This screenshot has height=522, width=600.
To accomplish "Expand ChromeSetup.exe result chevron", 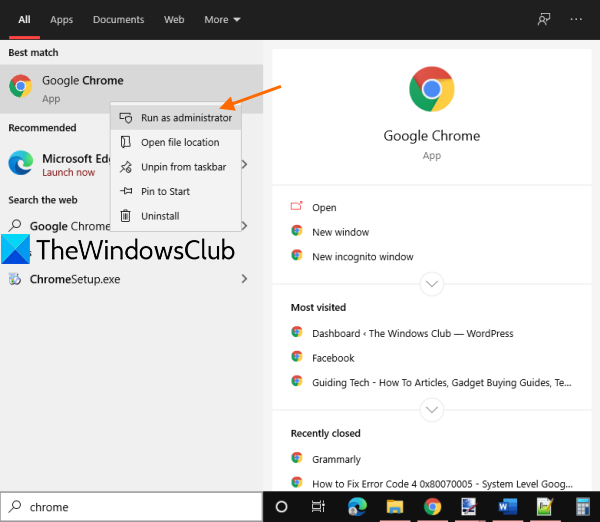I will [x=244, y=279].
